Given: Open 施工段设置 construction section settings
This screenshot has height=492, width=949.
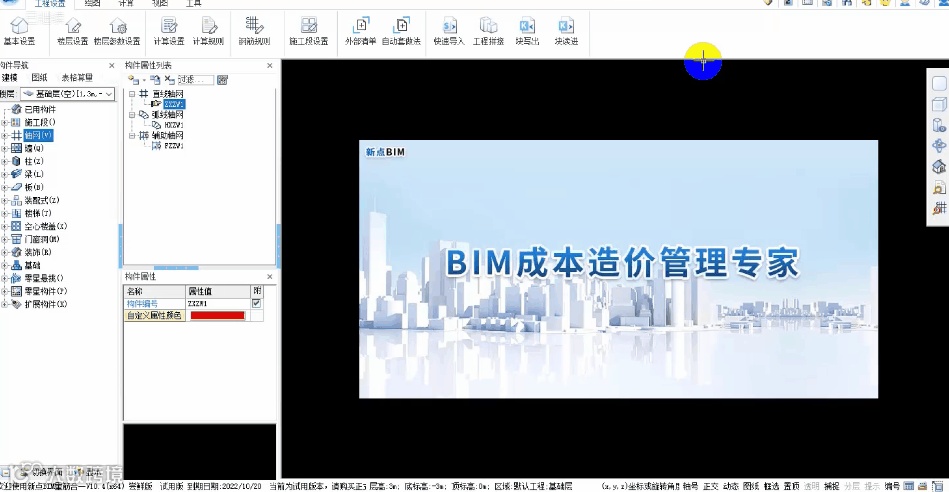Looking at the screenshot, I should (x=309, y=31).
